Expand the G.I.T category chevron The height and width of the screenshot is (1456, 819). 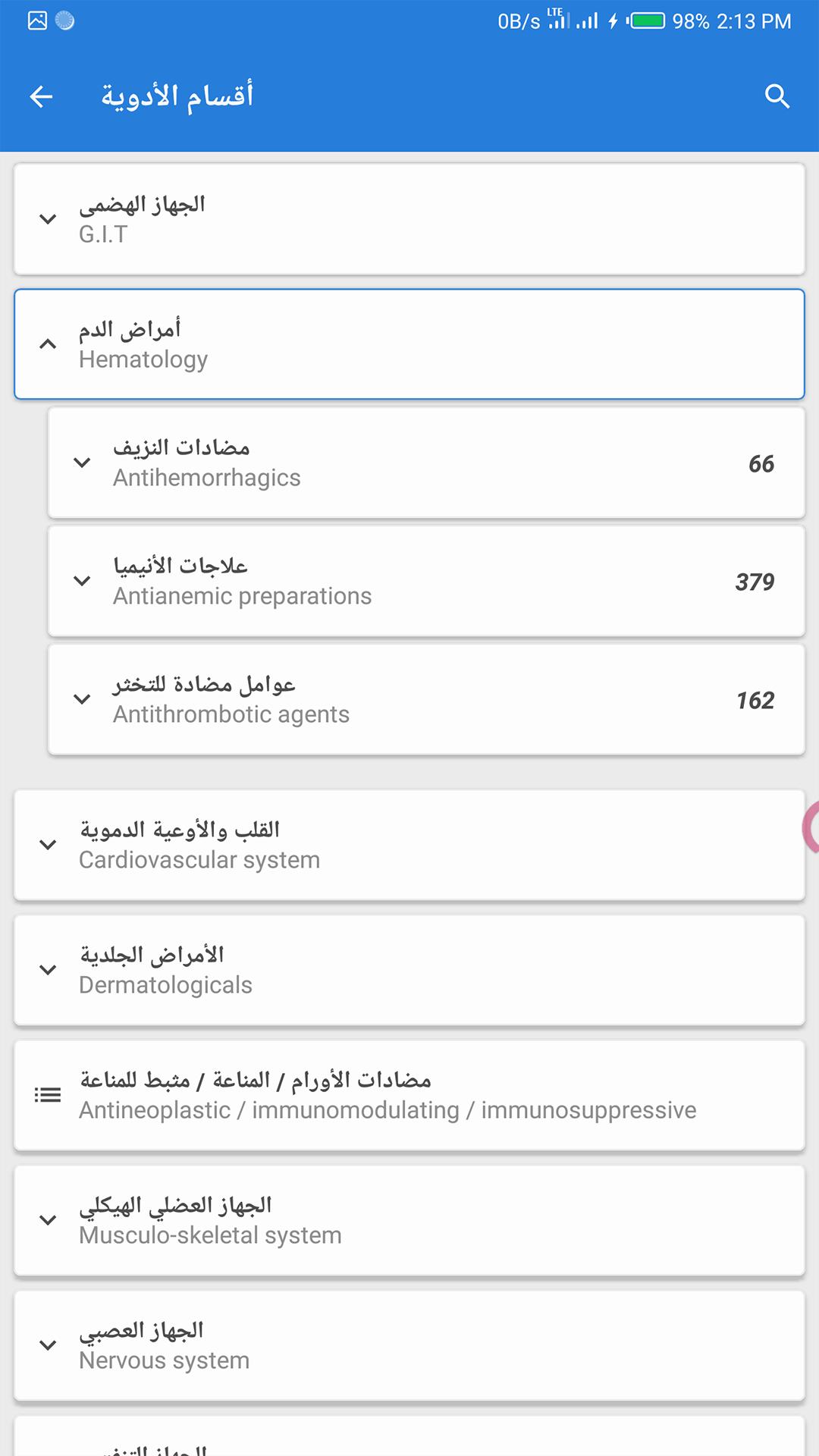click(x=48, y=219)
